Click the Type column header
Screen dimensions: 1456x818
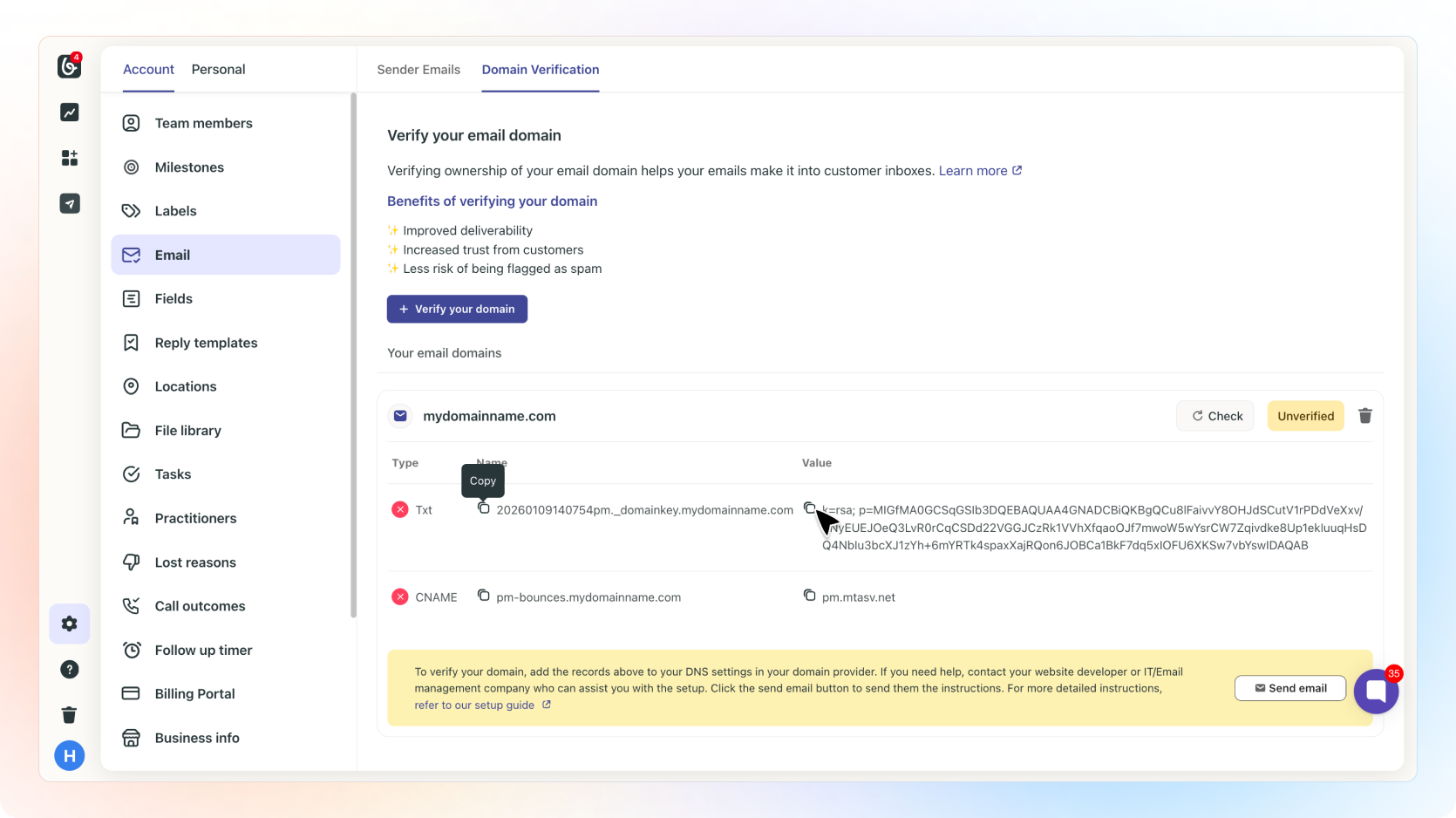coord(405,463)
